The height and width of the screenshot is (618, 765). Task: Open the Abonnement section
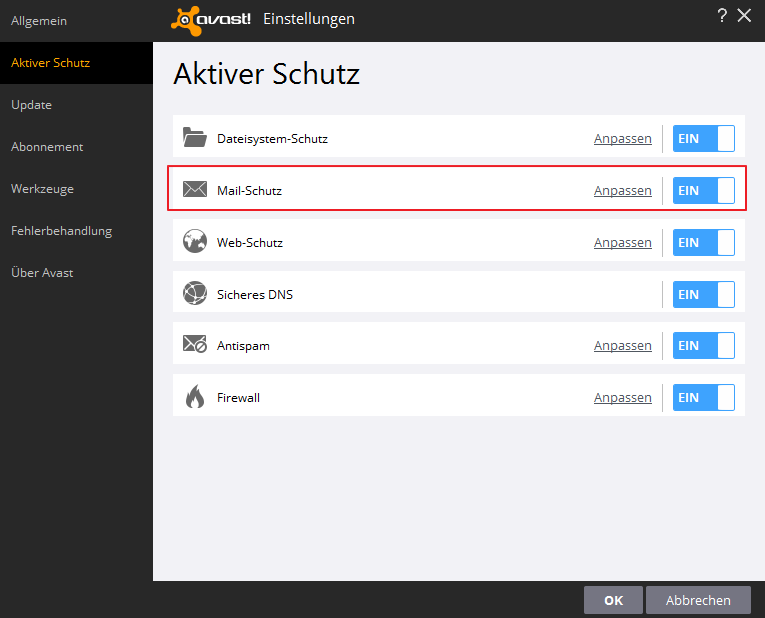point(76,147)
